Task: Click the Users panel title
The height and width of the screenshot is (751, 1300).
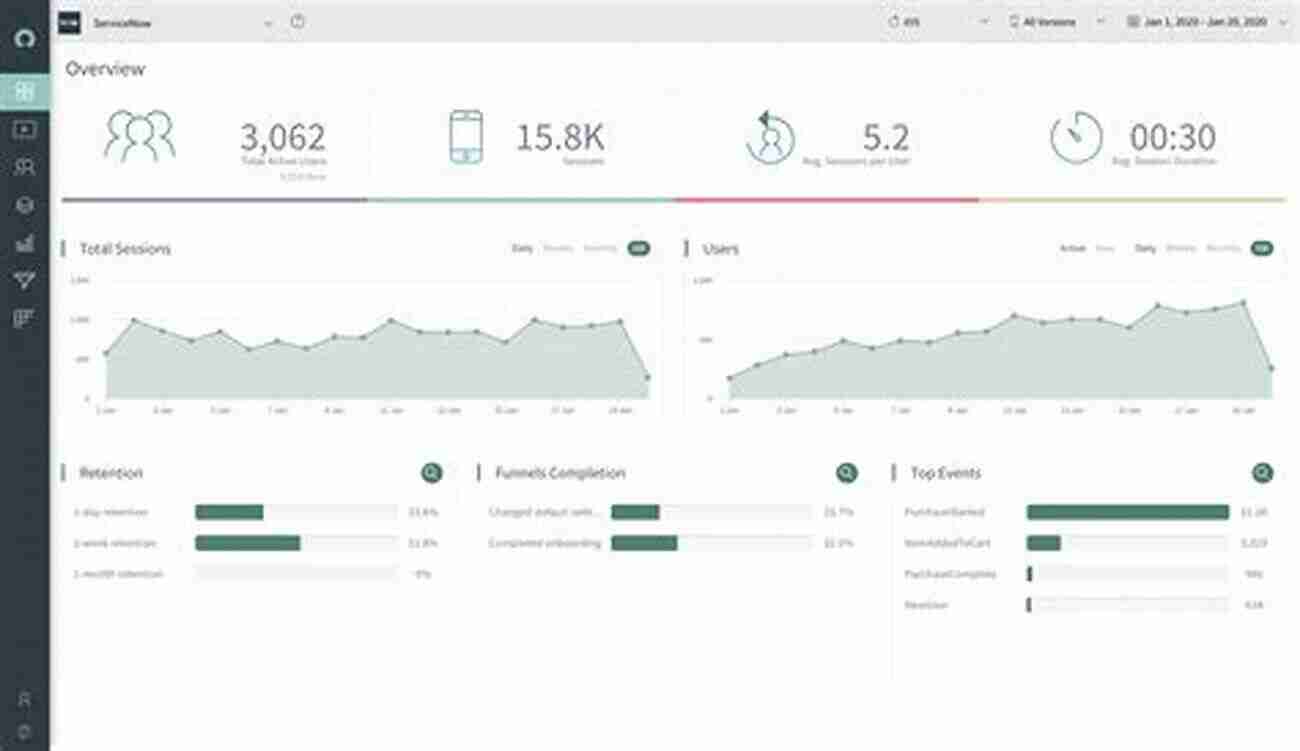Action: pos(721,249)
